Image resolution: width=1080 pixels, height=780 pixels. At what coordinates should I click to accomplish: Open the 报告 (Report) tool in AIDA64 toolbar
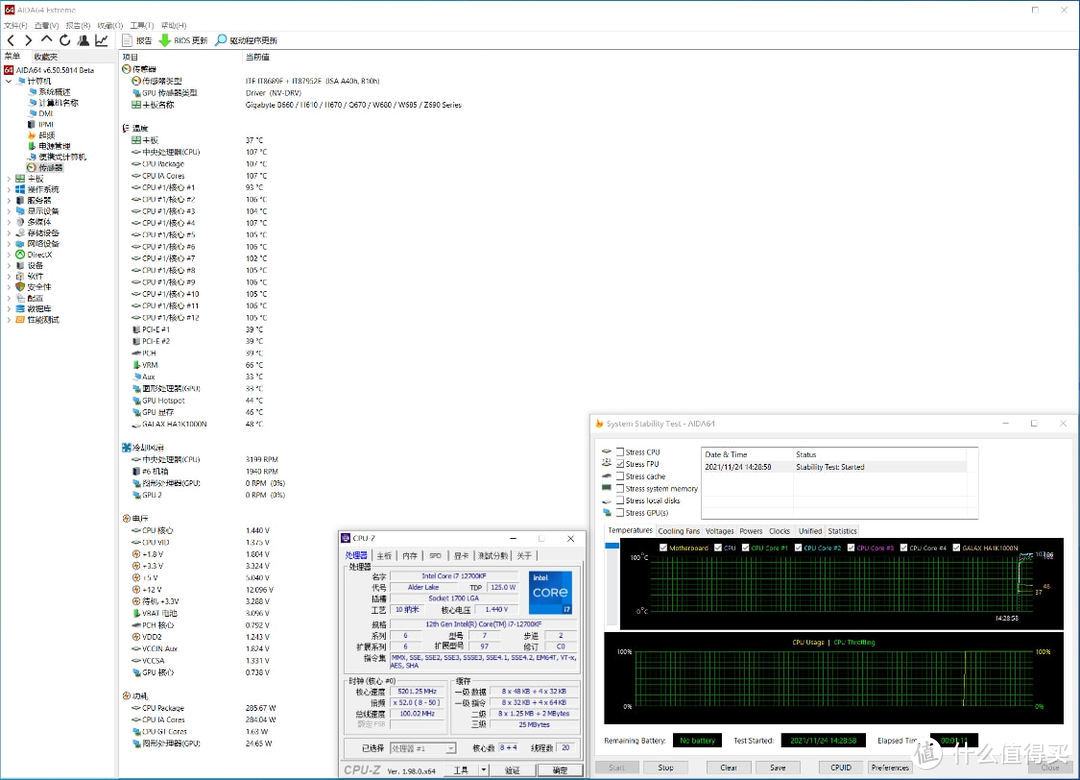[133, 40]
